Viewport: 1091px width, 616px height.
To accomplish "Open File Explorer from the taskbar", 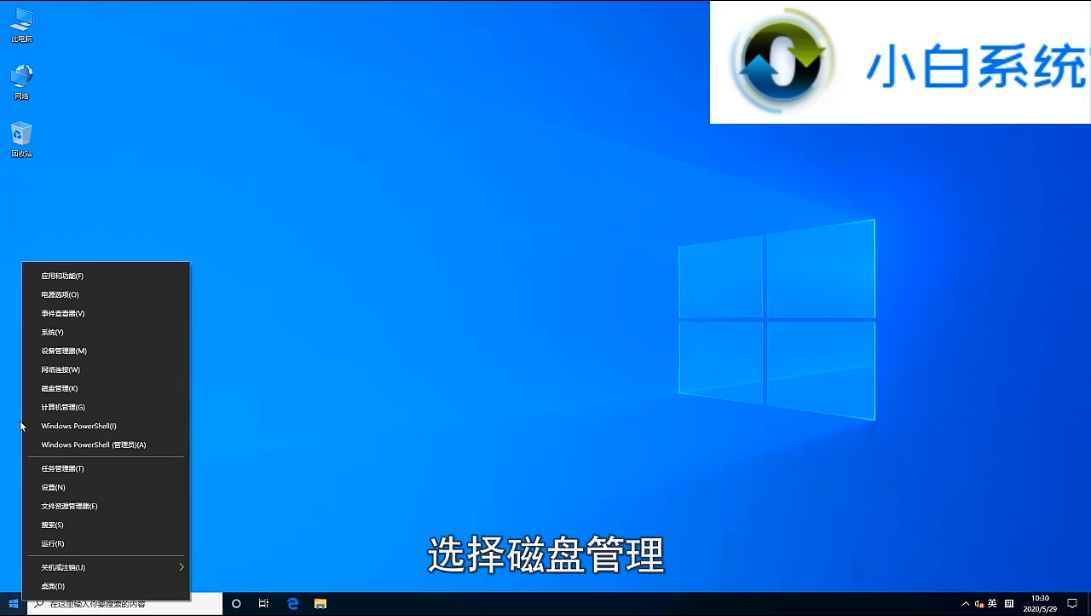I will (x=319, y=604).
